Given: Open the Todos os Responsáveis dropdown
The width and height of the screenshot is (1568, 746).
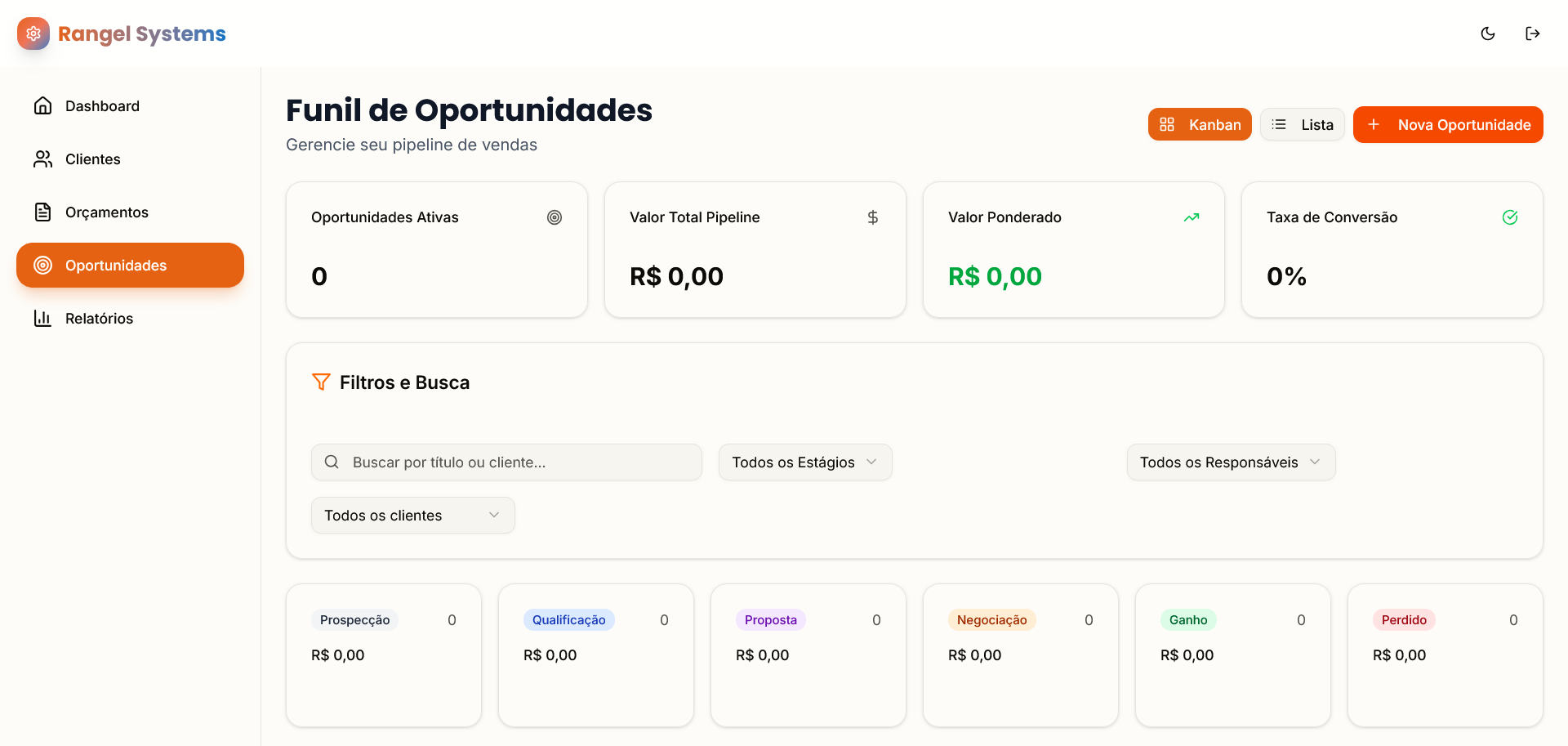Looking at the screenshot, I should click(1231, 462).
